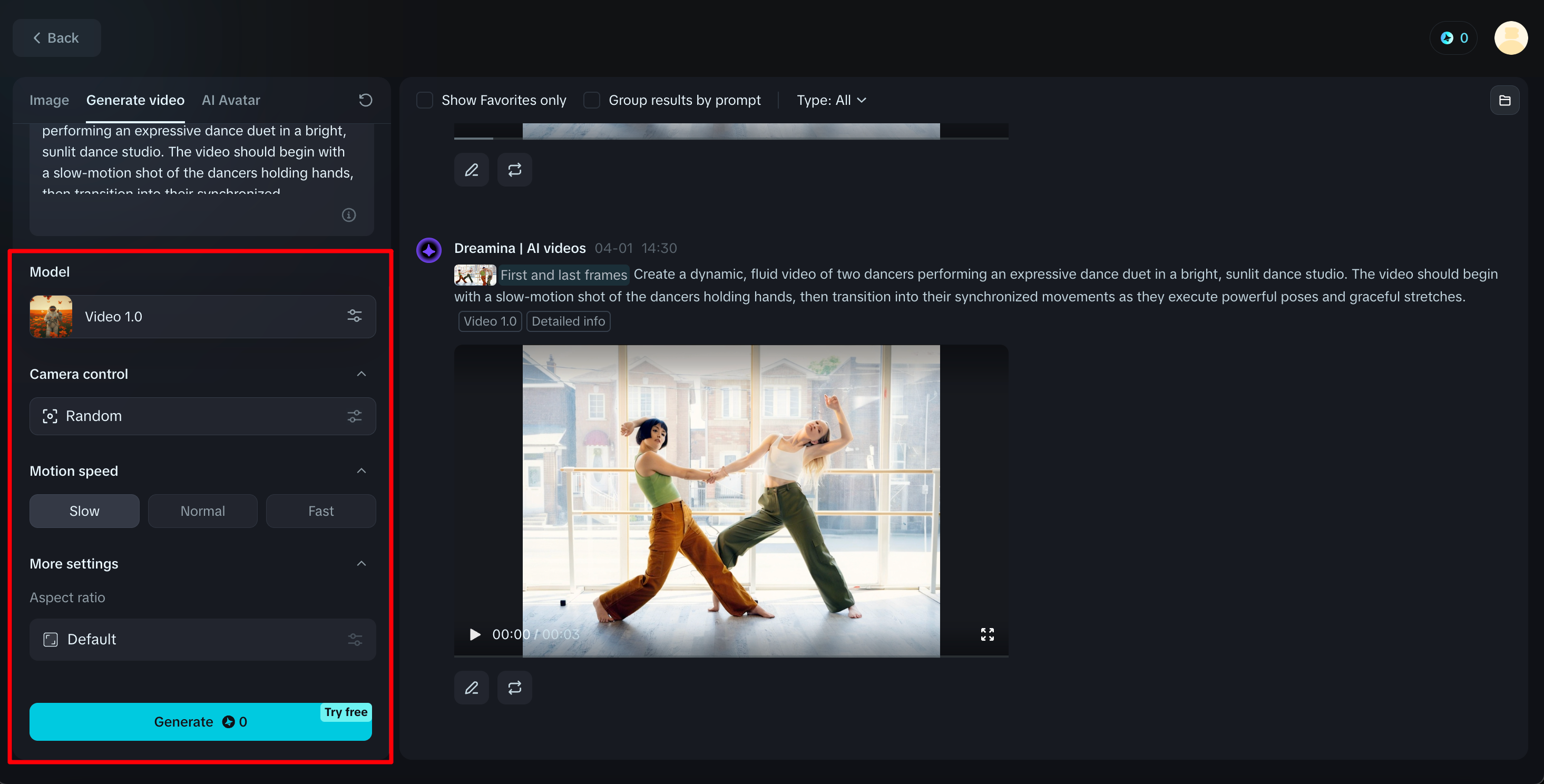Open the user profile avatar
Viewport: 1544px width, 784px height.
(1510, 38)
